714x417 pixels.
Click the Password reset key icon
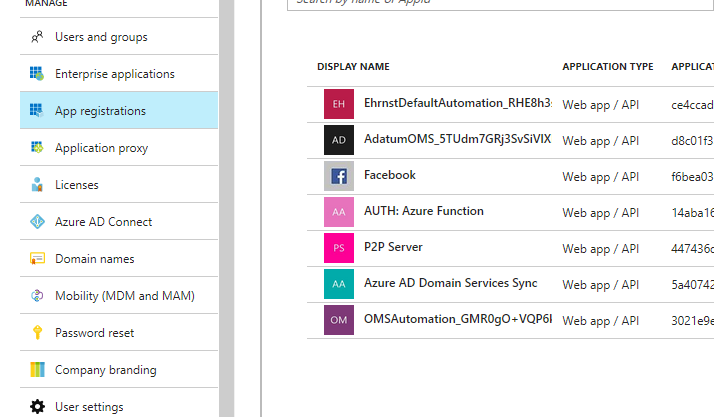tap(37, 332)
